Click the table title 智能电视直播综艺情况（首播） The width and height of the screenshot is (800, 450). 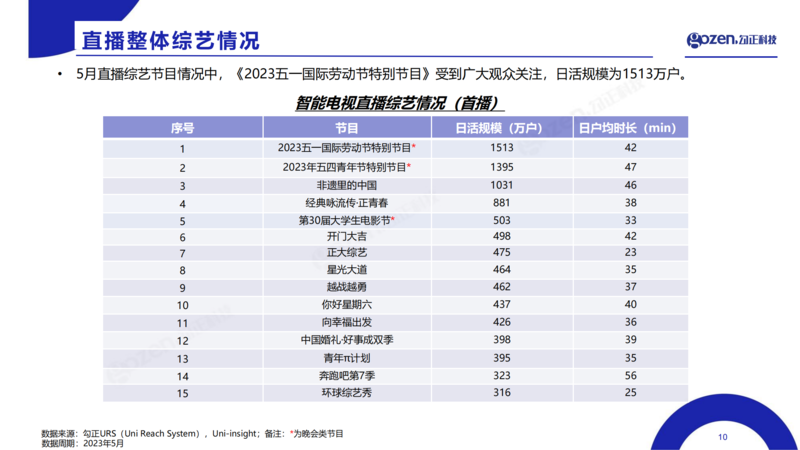tap(398, 103)
